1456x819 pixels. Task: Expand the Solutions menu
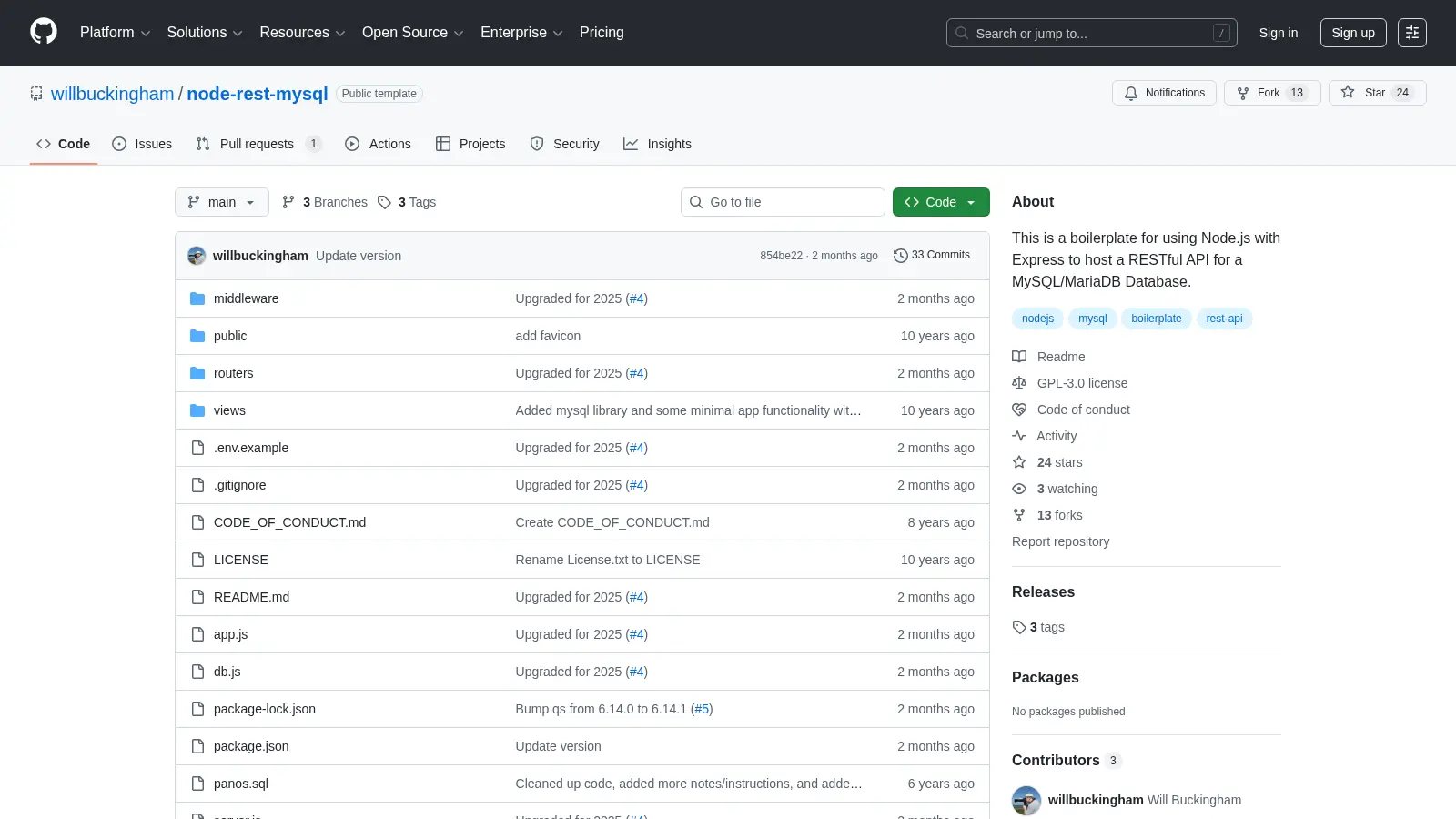[x=205, y=33]
